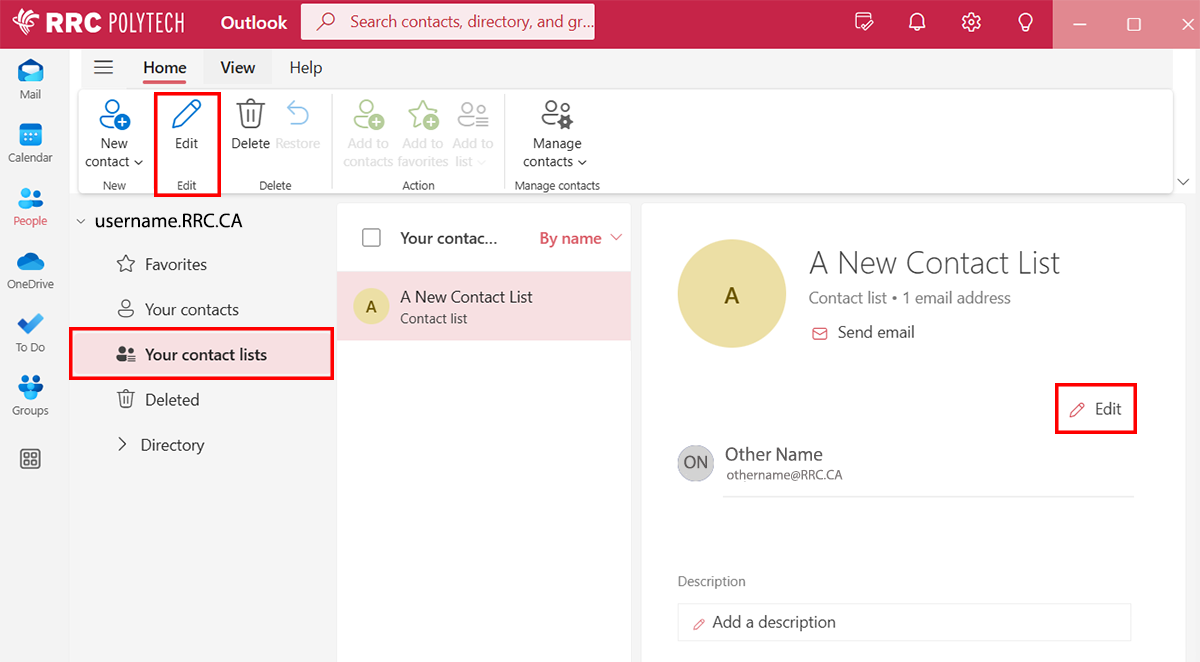Open the notifications bell
This screenshot has height=662, width=1200.
[917, 23]
